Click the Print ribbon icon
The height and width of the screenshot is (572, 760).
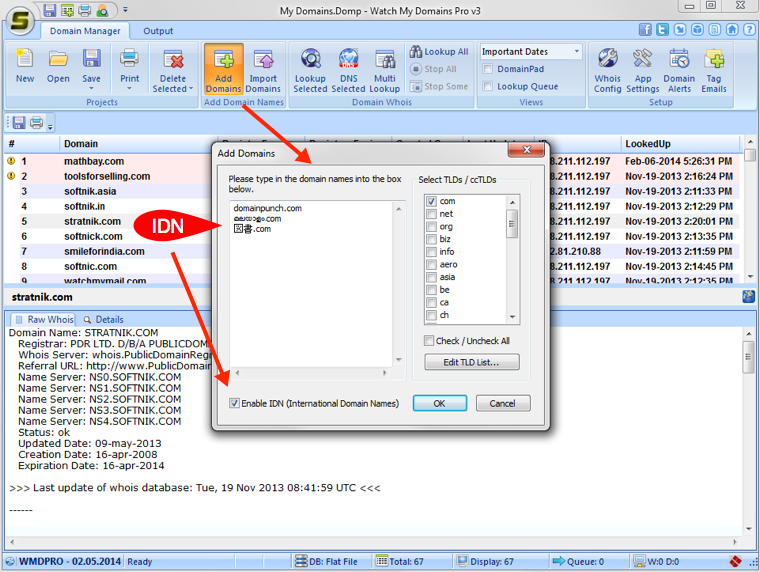click(x=129, y=64)
